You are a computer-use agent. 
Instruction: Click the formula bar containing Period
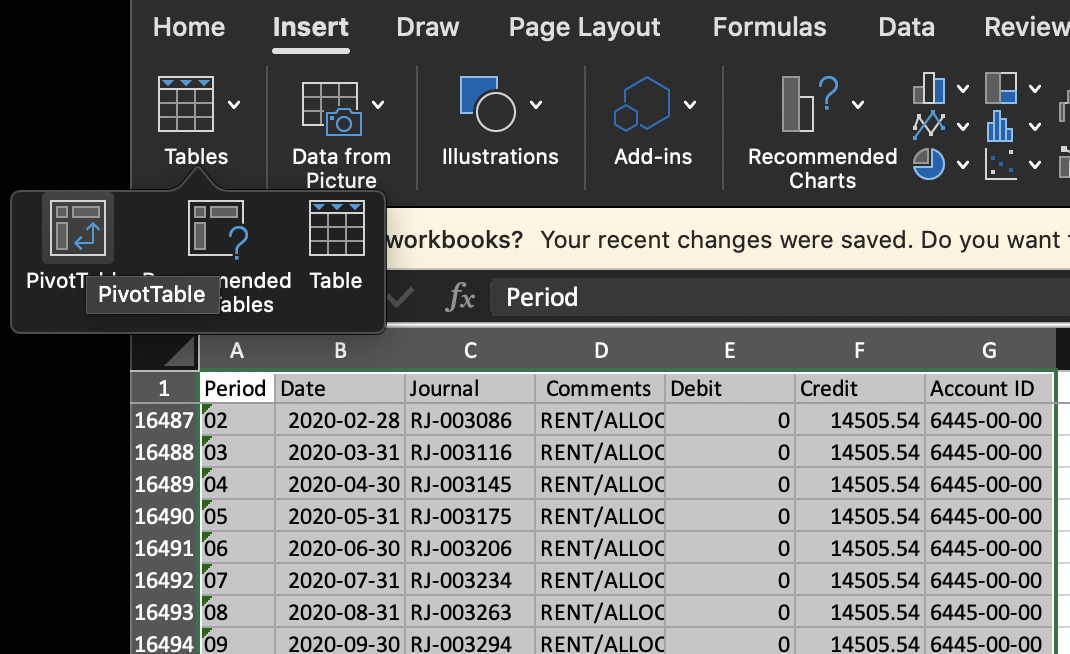coord(780,298)
